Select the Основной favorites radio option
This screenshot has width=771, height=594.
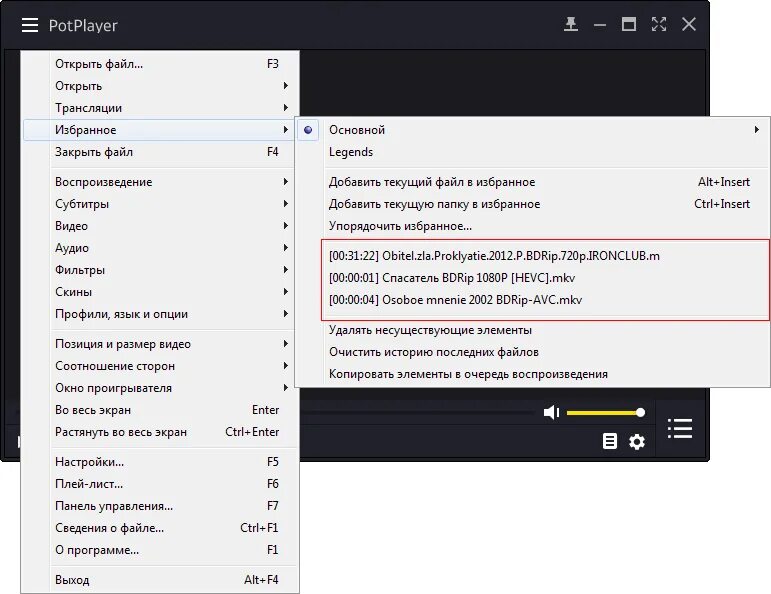pyautogui.click(x=308, y=130)
